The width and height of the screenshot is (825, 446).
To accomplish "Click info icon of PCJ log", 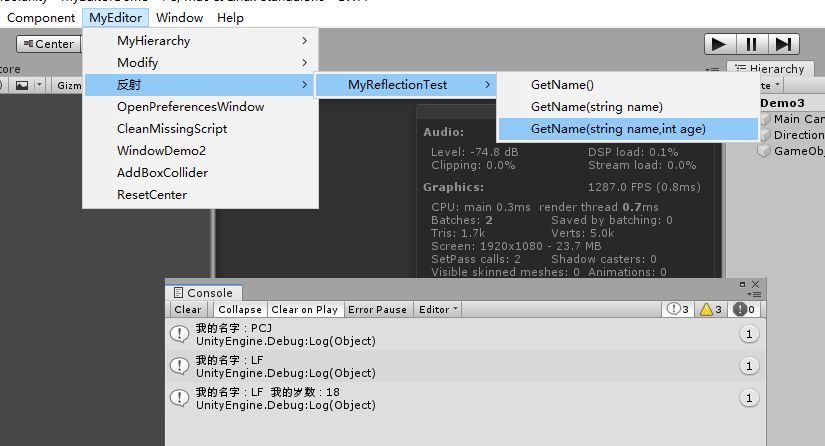I will click(179, 334).
